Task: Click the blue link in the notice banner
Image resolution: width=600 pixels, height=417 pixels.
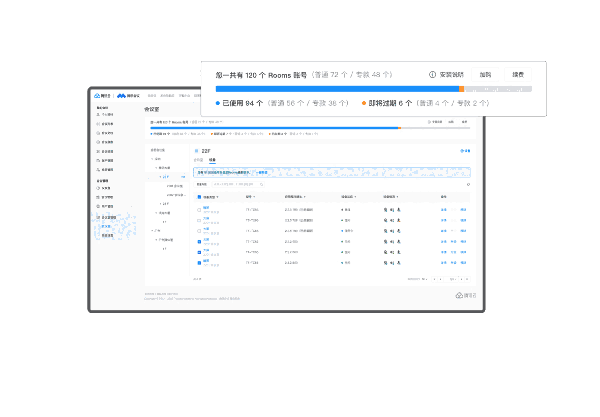Action: point(262,173)
